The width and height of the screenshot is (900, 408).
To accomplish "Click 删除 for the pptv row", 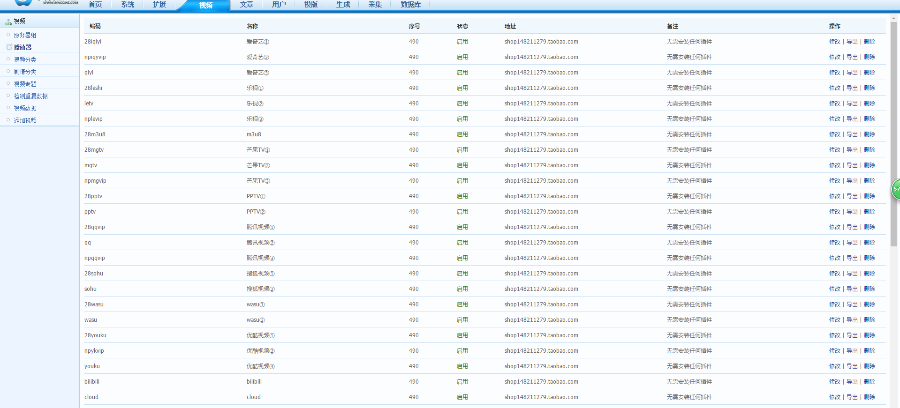I will click(x=869, y=212).
